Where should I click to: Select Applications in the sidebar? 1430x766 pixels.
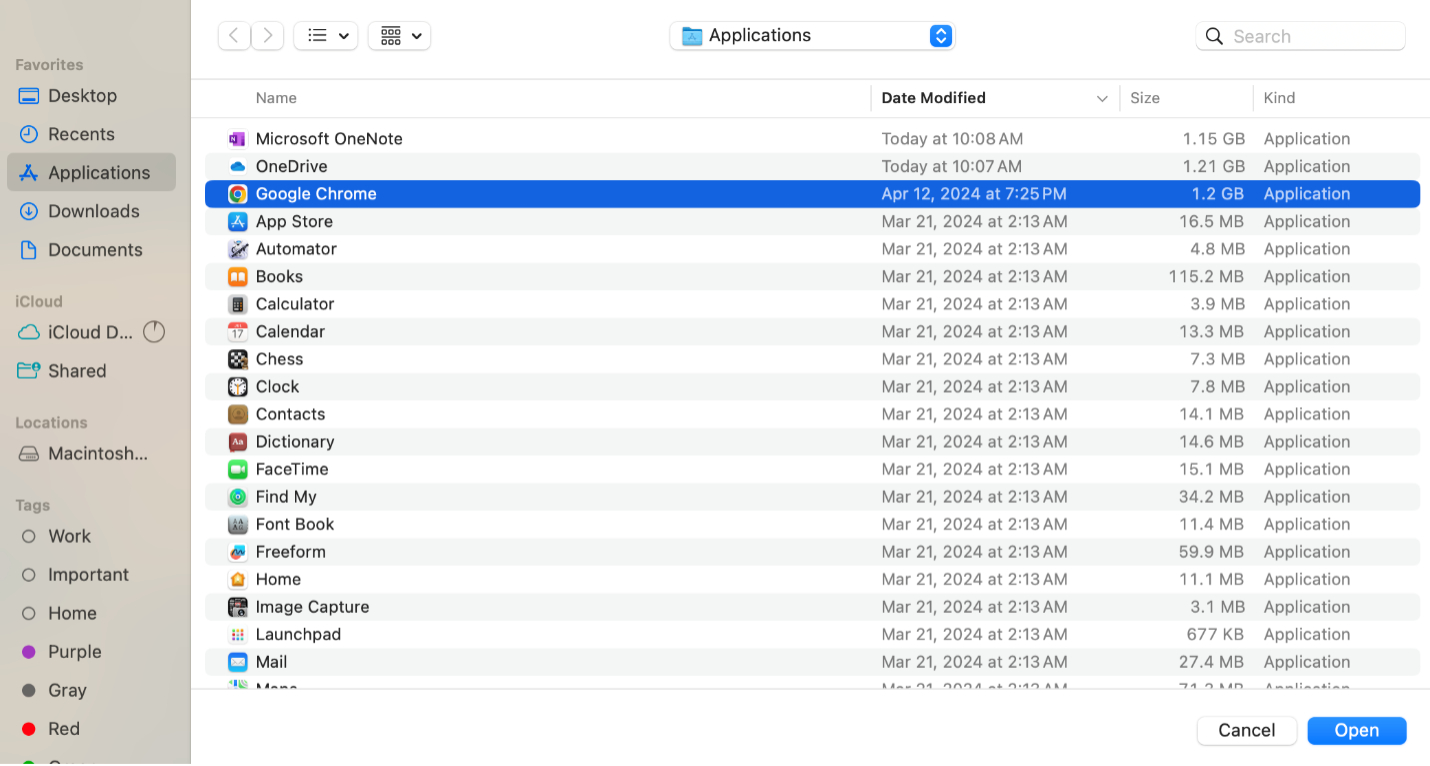(x=91, y=173)
